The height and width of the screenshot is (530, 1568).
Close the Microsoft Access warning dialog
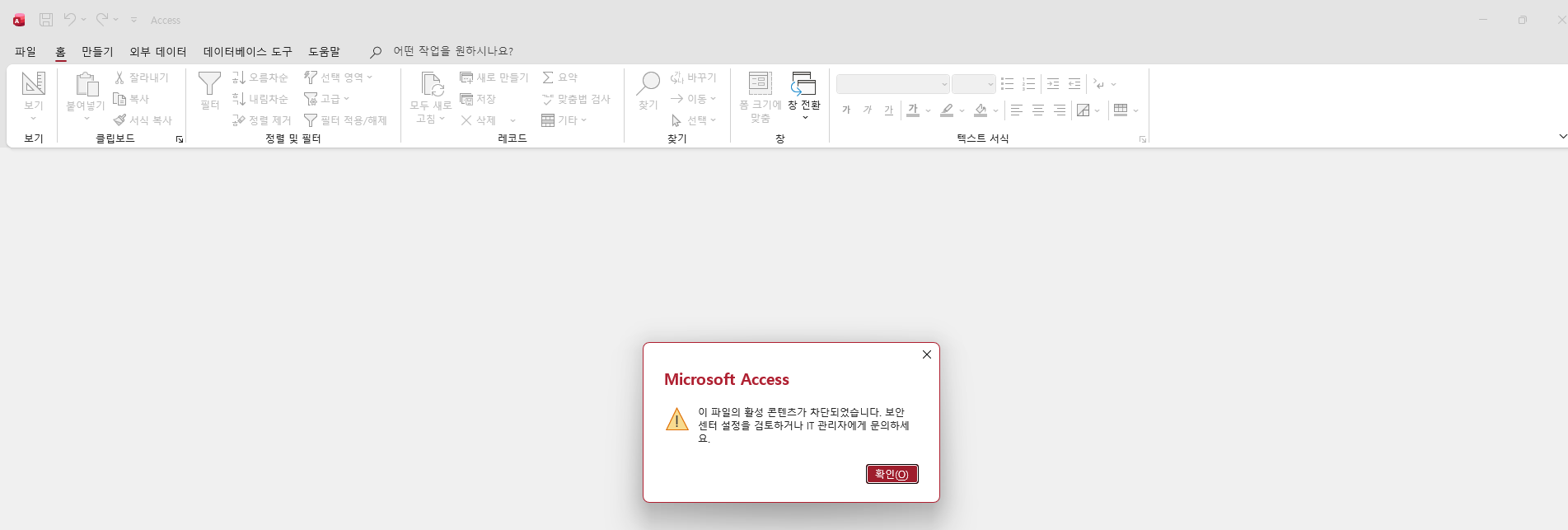927,354
